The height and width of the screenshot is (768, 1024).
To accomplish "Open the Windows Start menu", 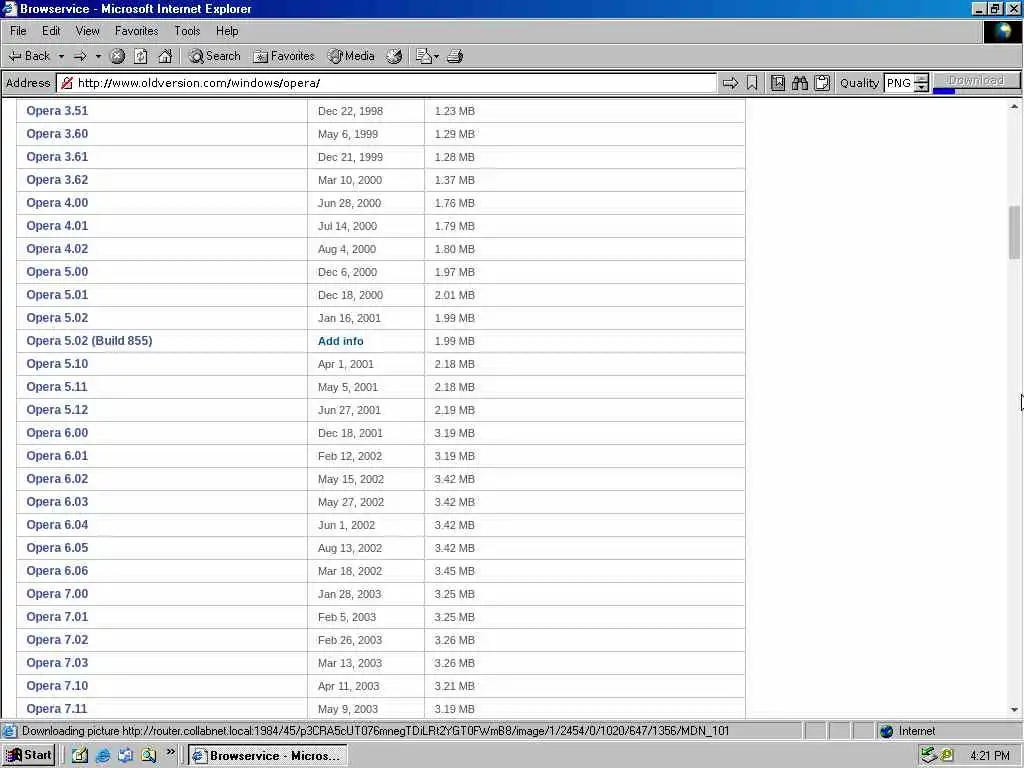I will 29,755.
